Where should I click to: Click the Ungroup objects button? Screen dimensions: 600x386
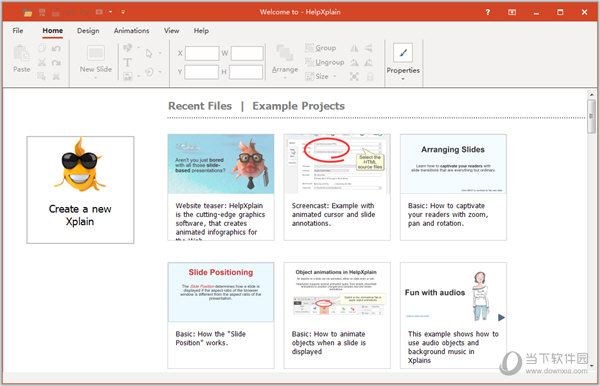click(324, 62)
